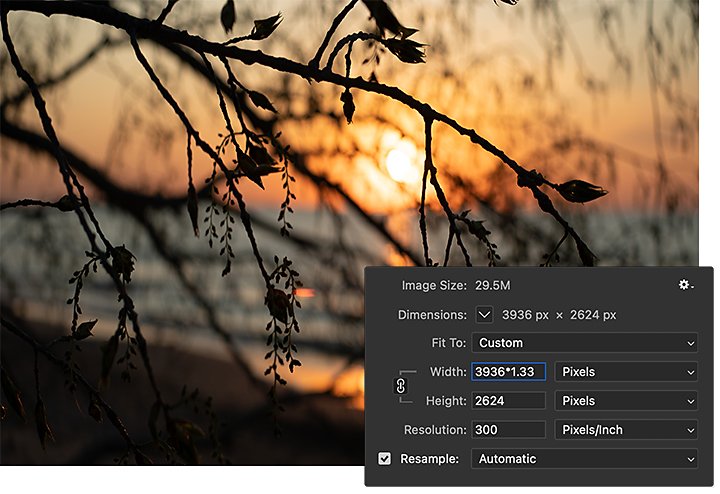Viewport: 720px width, 494px height.
Task: Click the Resolution field showing 300
Action: click(x=508, y=430)
